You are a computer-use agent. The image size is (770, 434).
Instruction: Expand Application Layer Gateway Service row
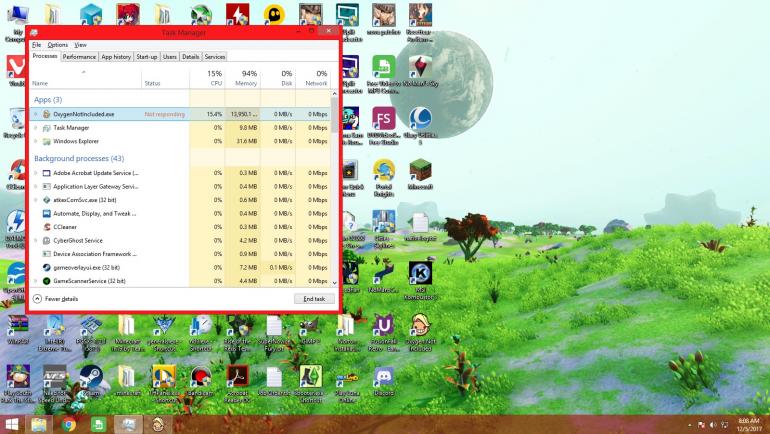[x=36, y=187]
